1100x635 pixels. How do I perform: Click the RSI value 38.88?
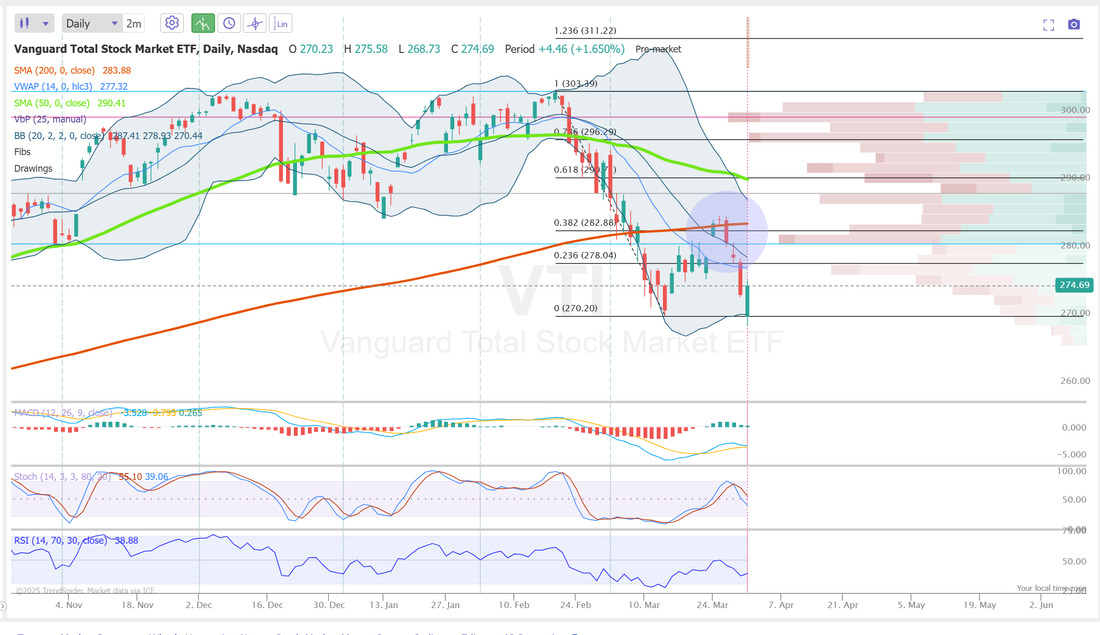(x=126, y=540)
